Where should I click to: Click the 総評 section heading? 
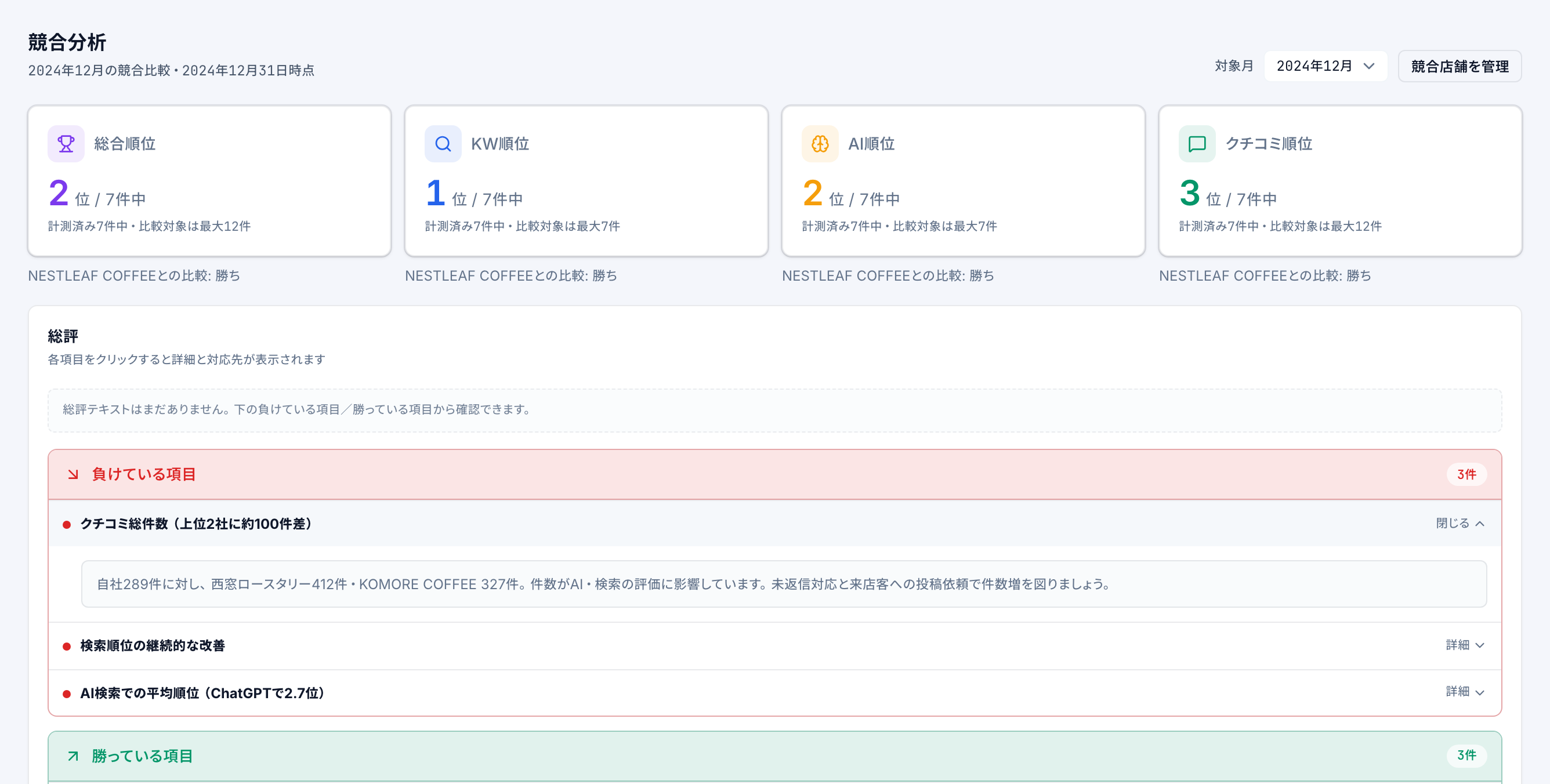pyautogui.click(x=63, y=336)
